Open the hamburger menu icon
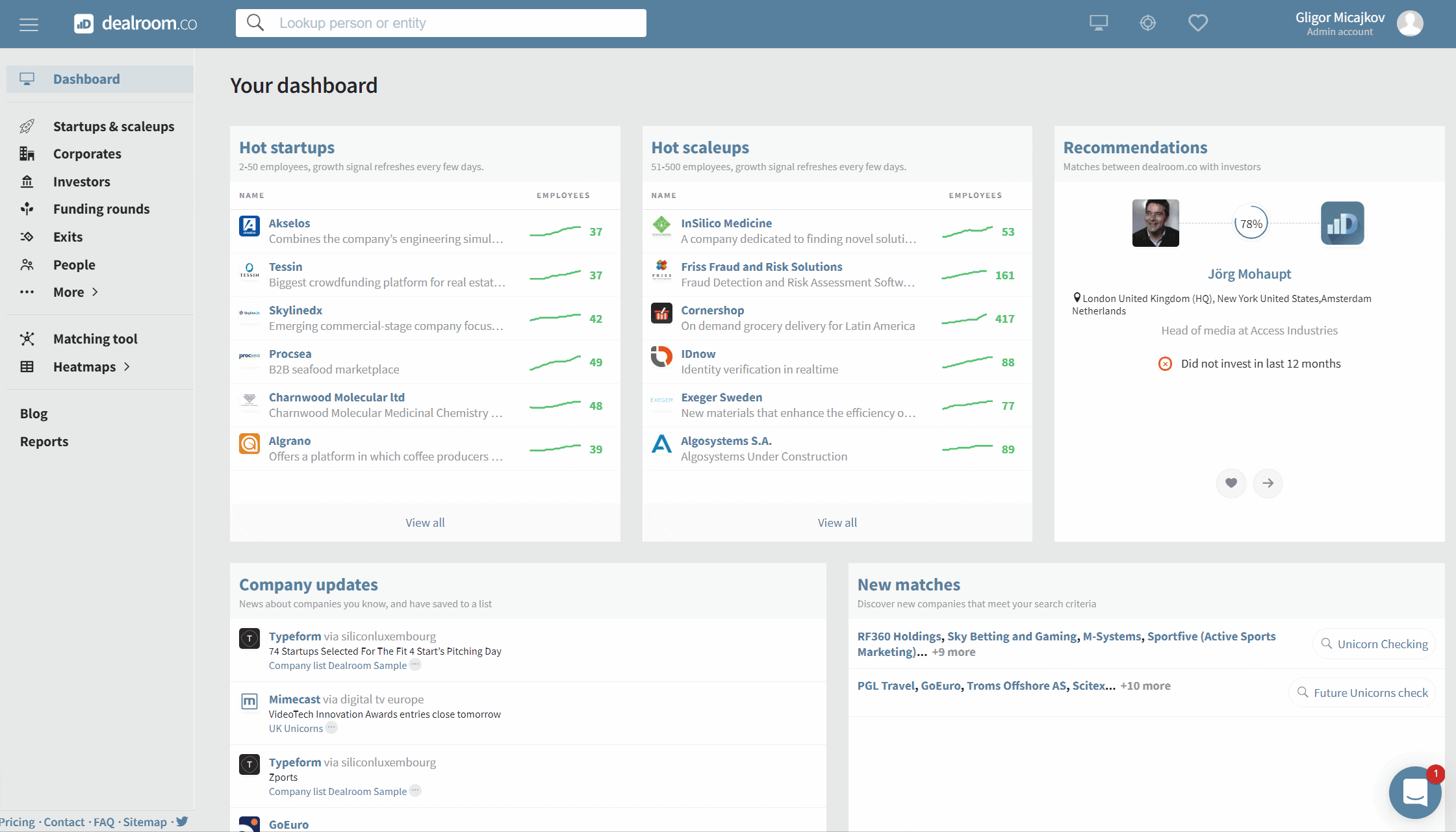The width and height of the screenshot is (1456, 832). pos(29,24)
